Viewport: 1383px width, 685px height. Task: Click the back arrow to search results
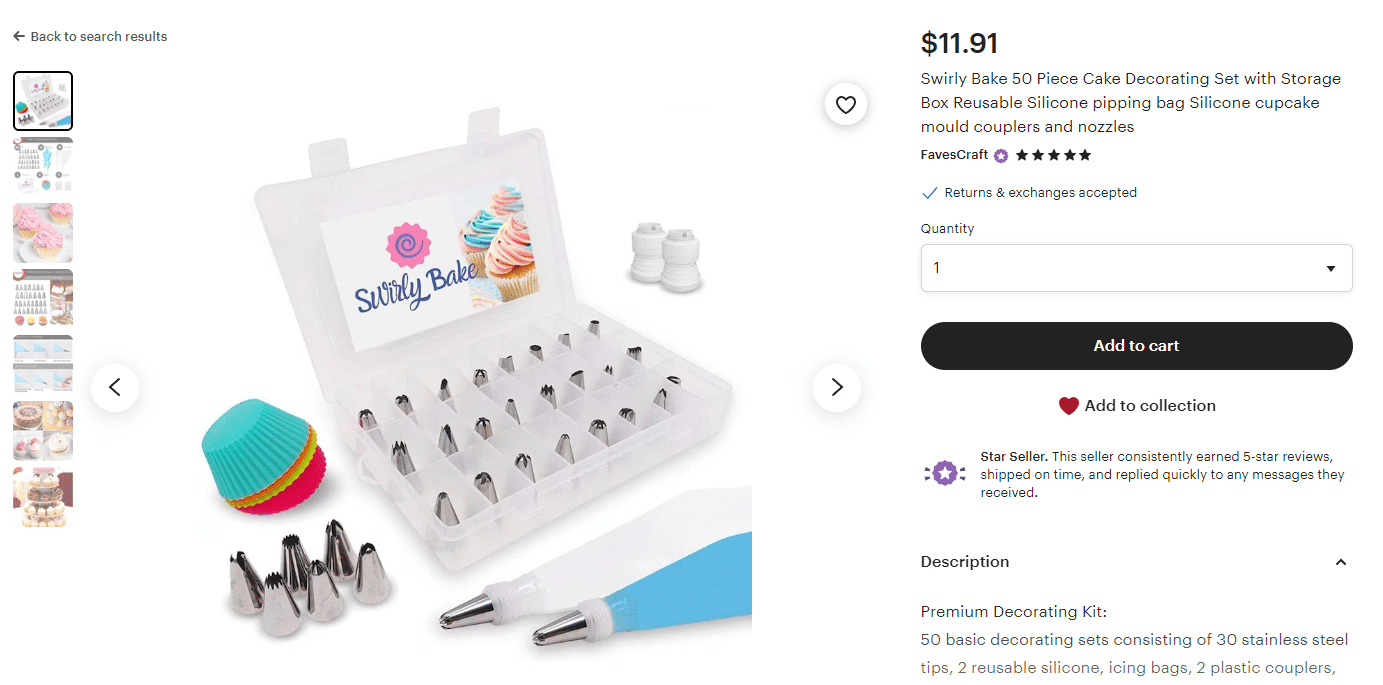click(19, 36)
